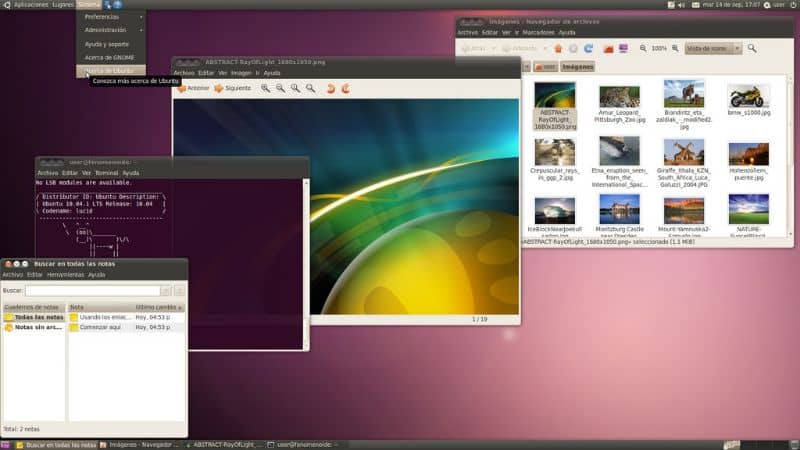The image size is (800, 450).
Task: Select Etna_eruption thumbnail
Action: pyautogui.click(x=619, y=151)
